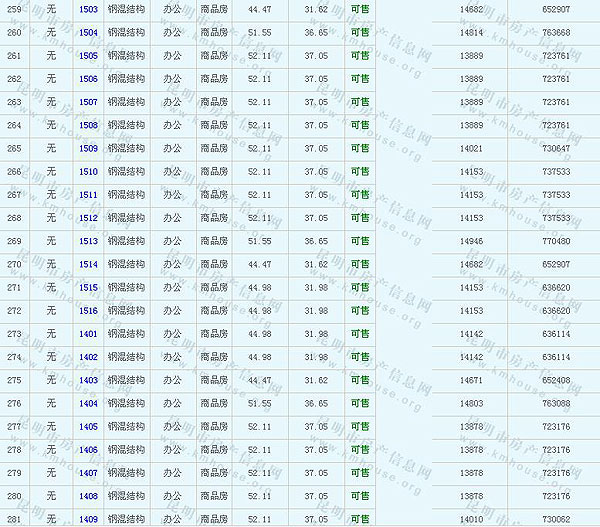The width and height of the screenshot is (600, 527).
Task: Select room number 1513
Action: (x=88, y=241)
